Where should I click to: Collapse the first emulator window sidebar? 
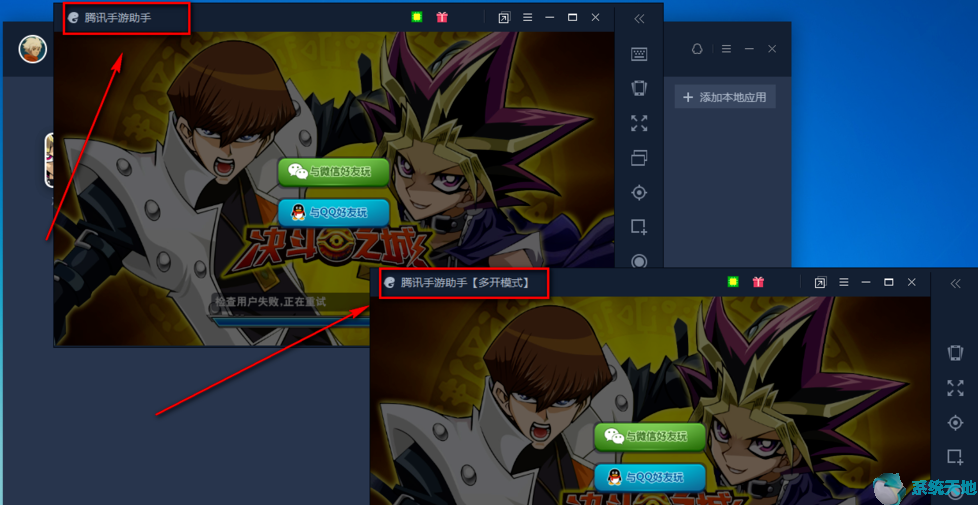point(639,19)
